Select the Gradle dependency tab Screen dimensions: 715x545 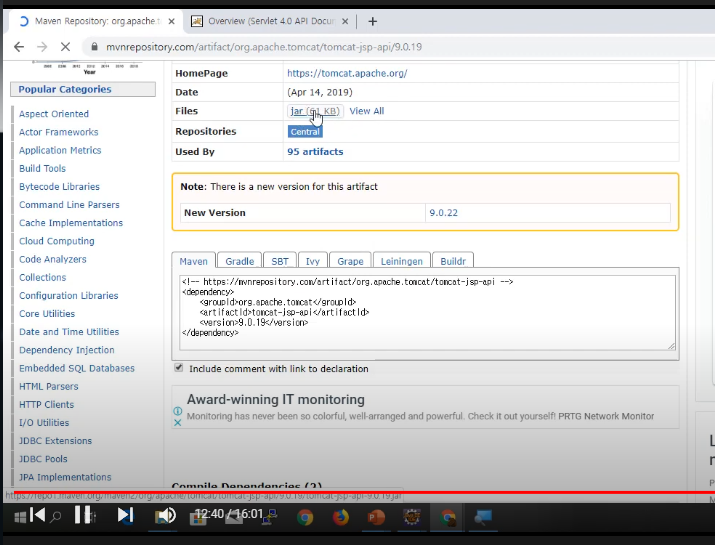click(239, 261)
